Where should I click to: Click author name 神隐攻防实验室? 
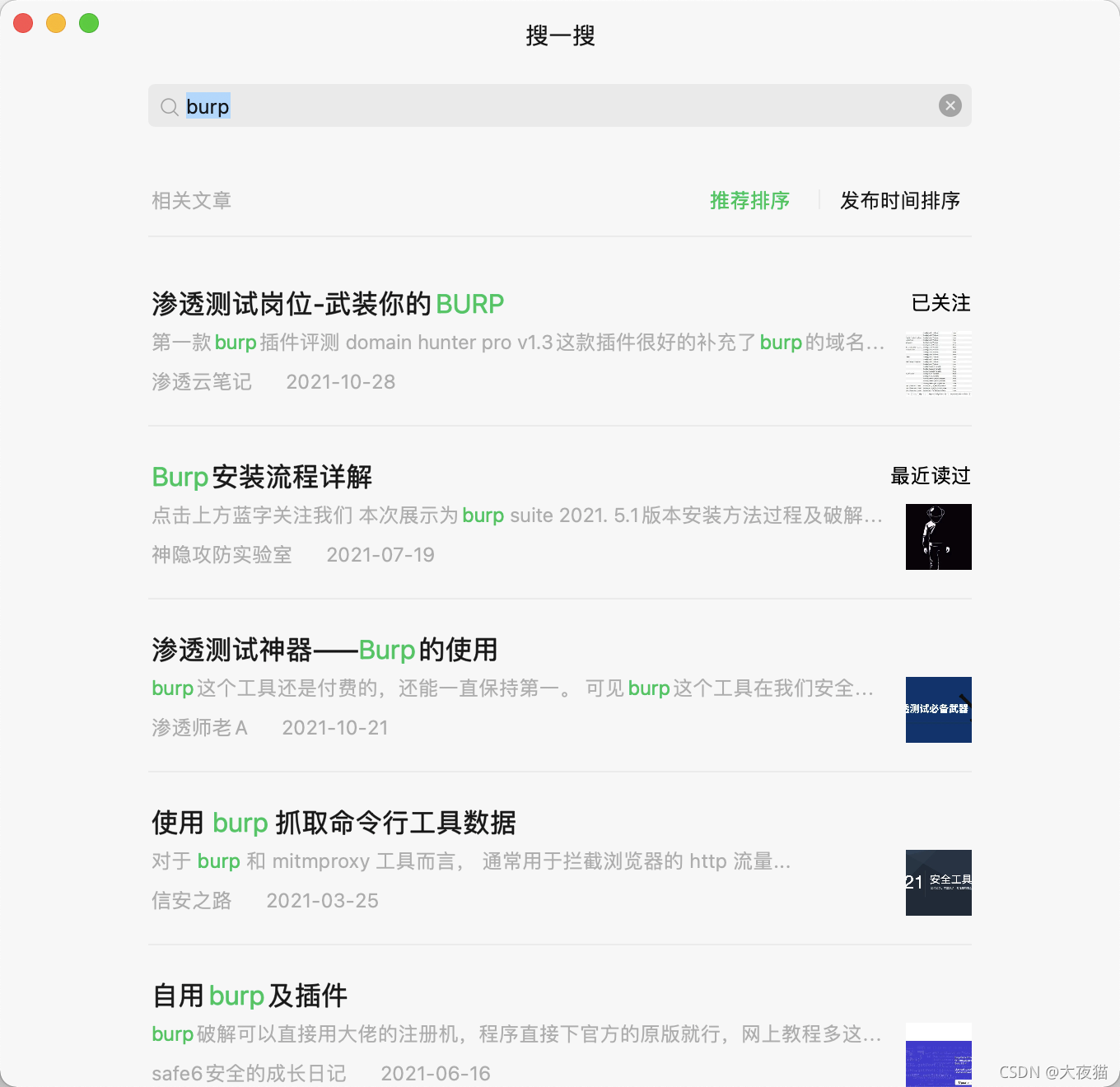(x=222, y=555)
